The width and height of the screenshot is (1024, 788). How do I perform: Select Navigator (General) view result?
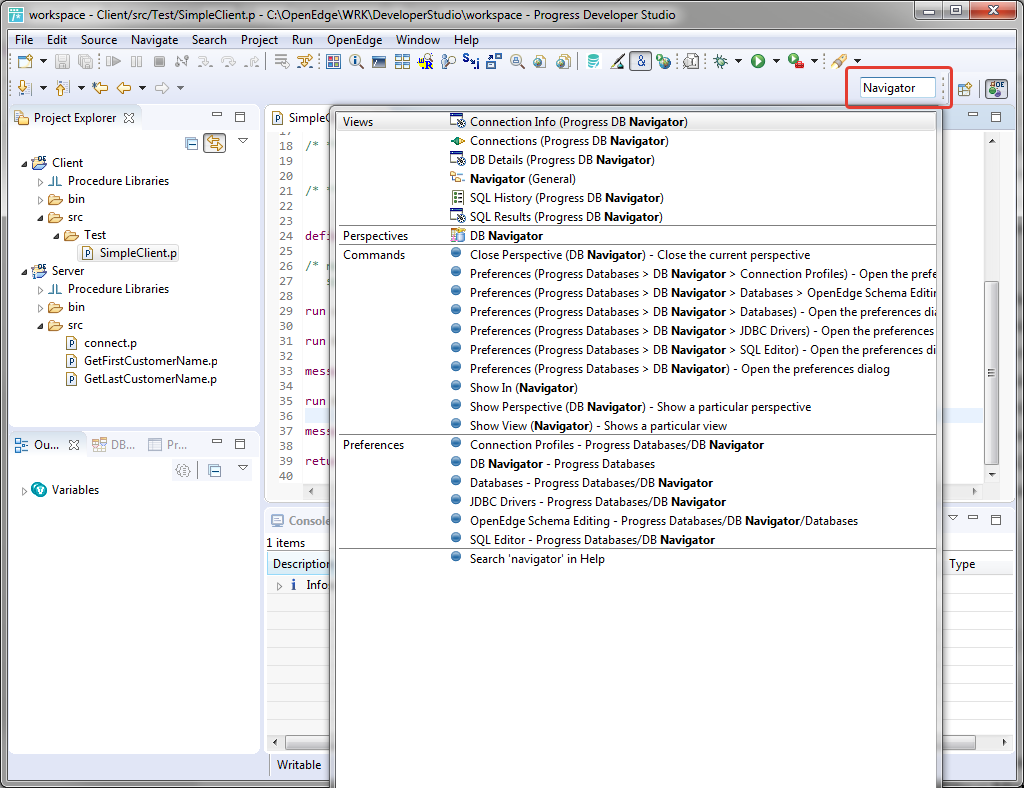[x=522, y=179]
